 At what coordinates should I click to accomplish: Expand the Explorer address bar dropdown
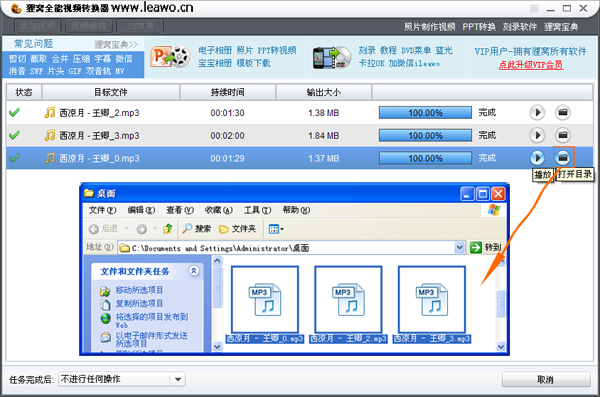click(x=460, y=248)
